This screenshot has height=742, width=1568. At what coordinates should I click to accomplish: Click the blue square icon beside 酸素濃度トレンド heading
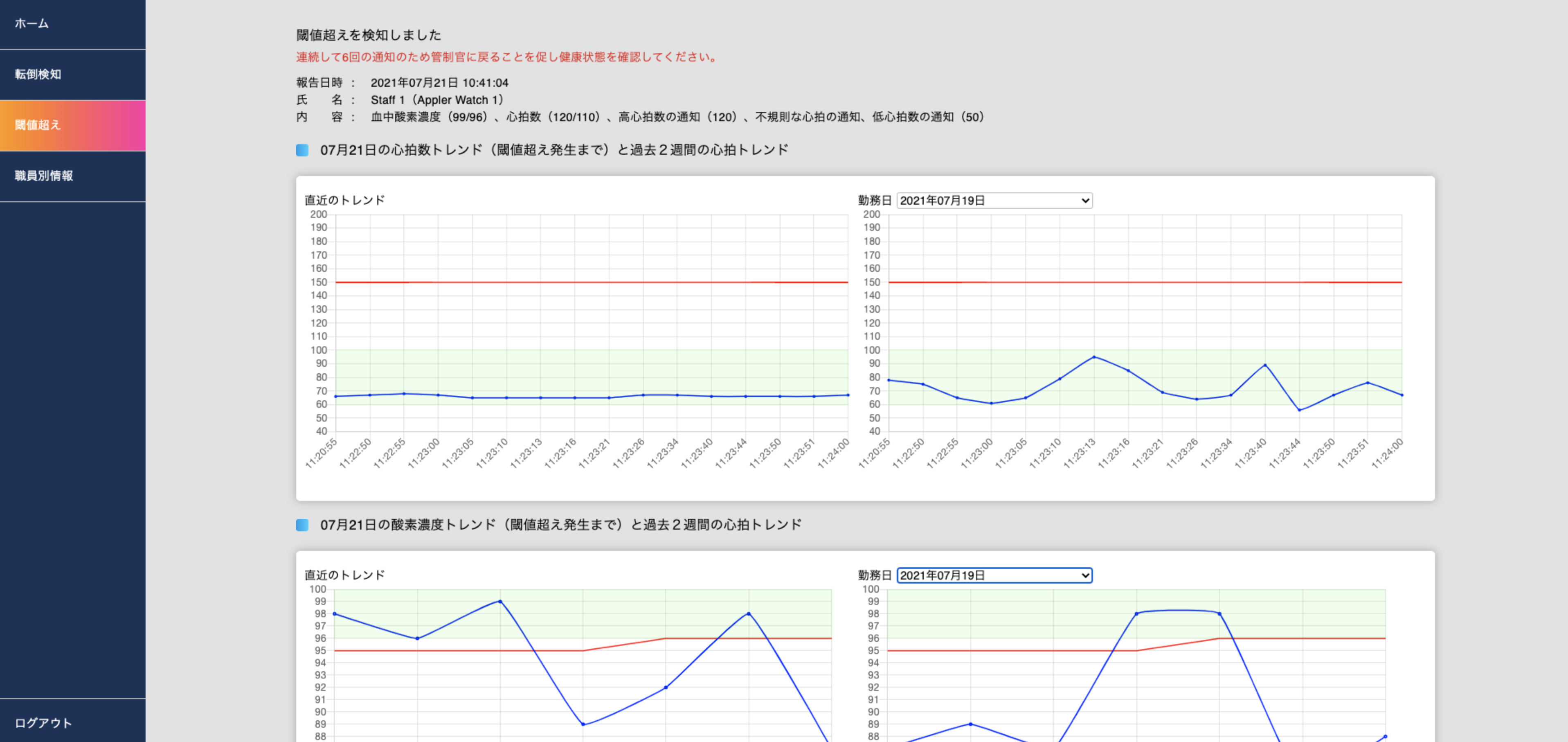tap(302, 525)
